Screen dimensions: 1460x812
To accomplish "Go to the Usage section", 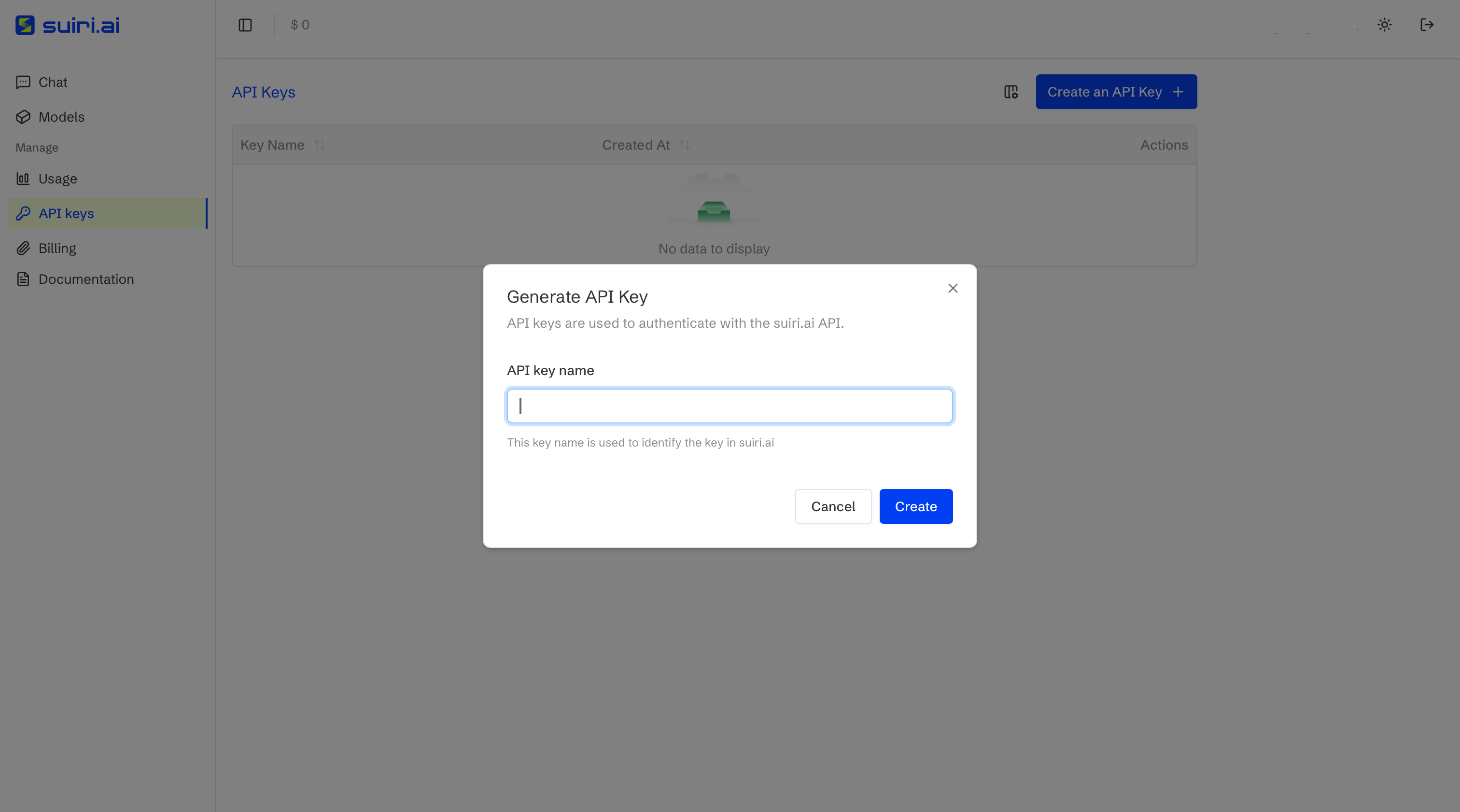I will click(108, 179).
